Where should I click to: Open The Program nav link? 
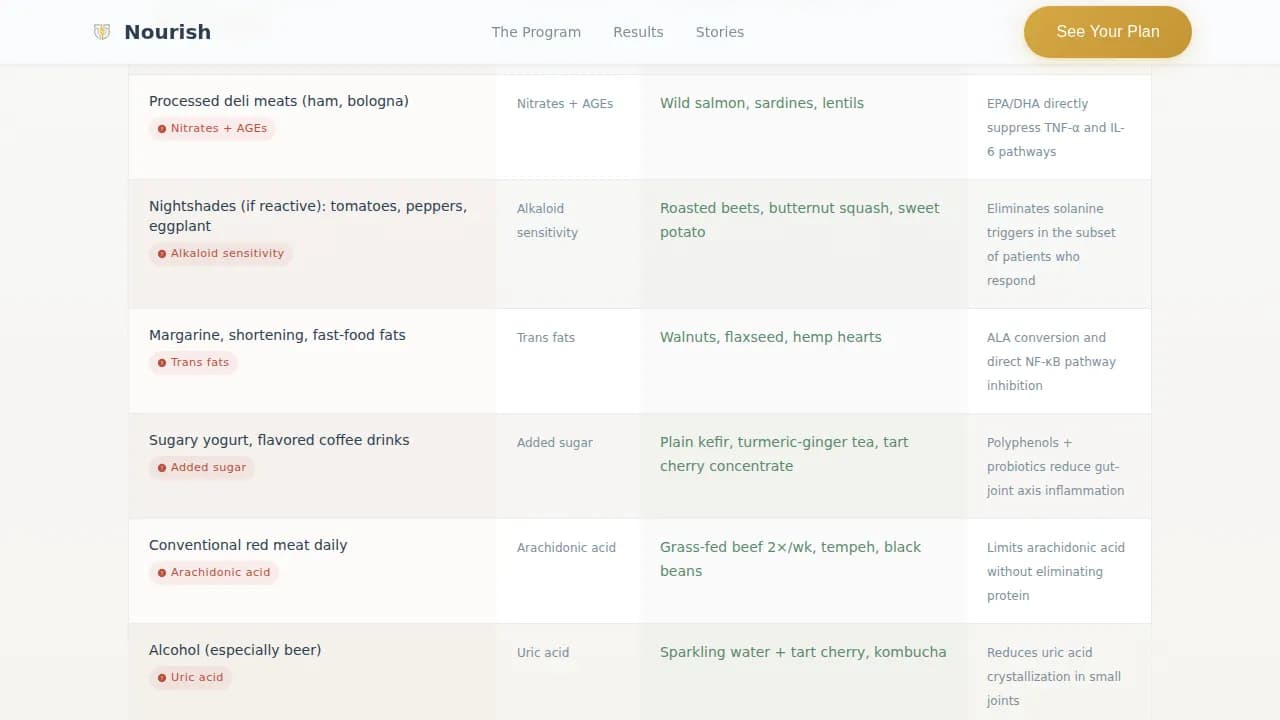[536, 32]
